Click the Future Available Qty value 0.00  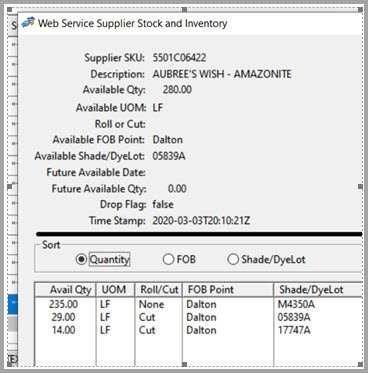point(177,188)
